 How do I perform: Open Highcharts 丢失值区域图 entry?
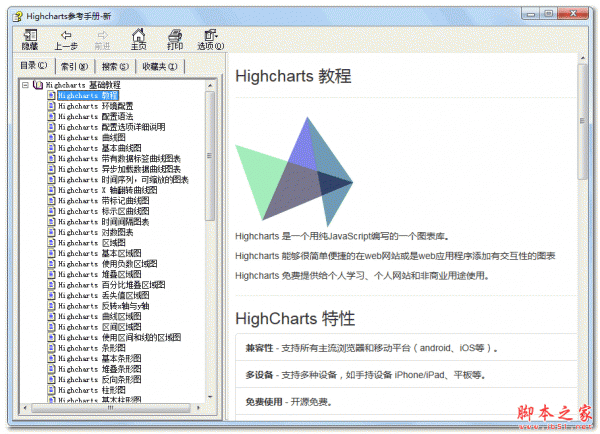tap(104, 295)
